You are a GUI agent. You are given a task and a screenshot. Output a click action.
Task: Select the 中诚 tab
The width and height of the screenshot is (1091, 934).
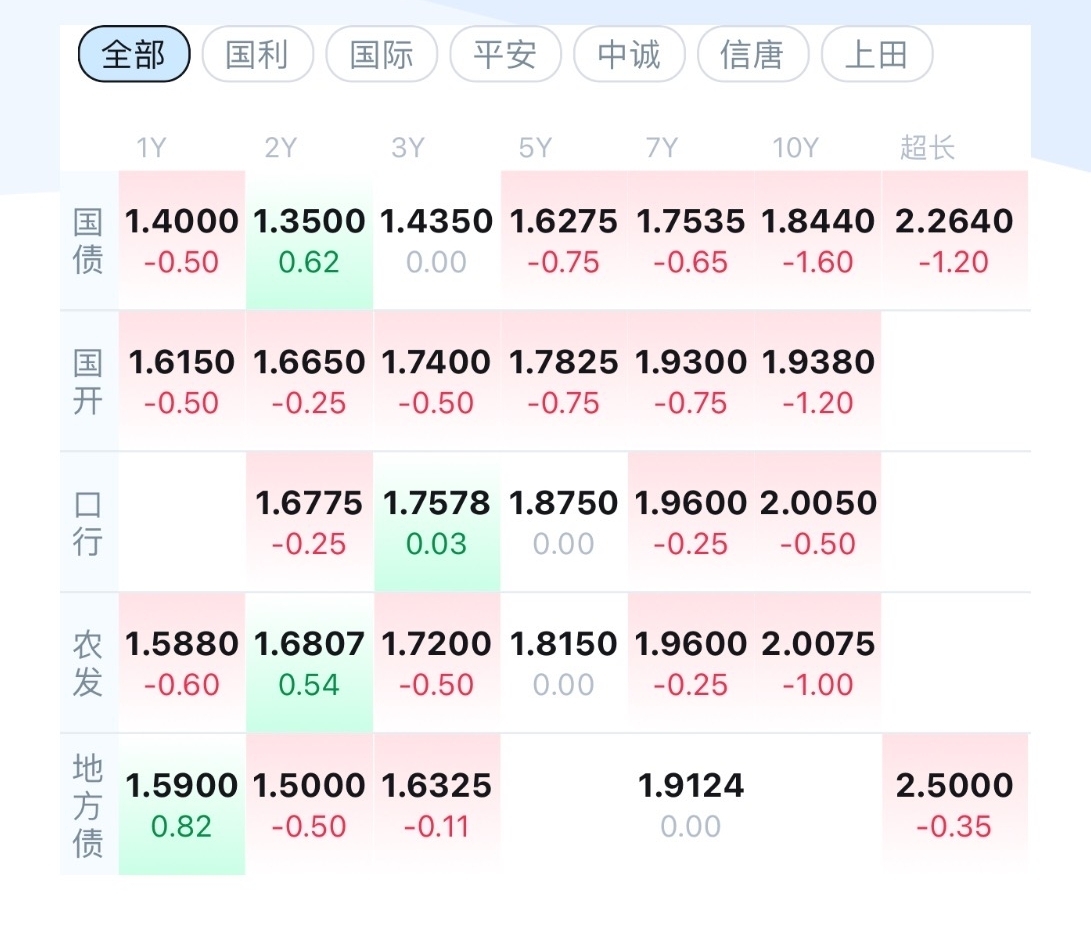coord(629,54)
